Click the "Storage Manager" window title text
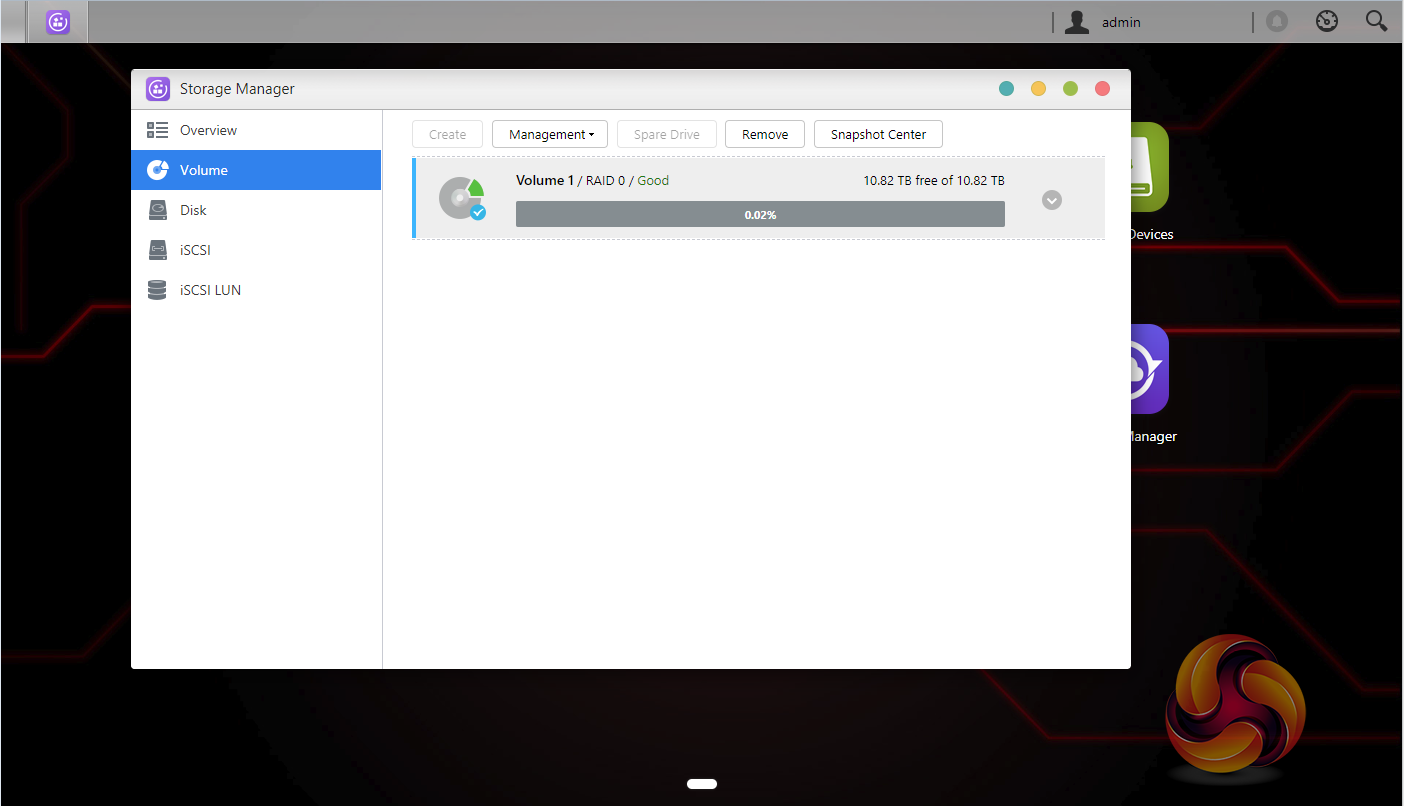Viewport: 1404px width, 806px height. click(x=237, y=89)
